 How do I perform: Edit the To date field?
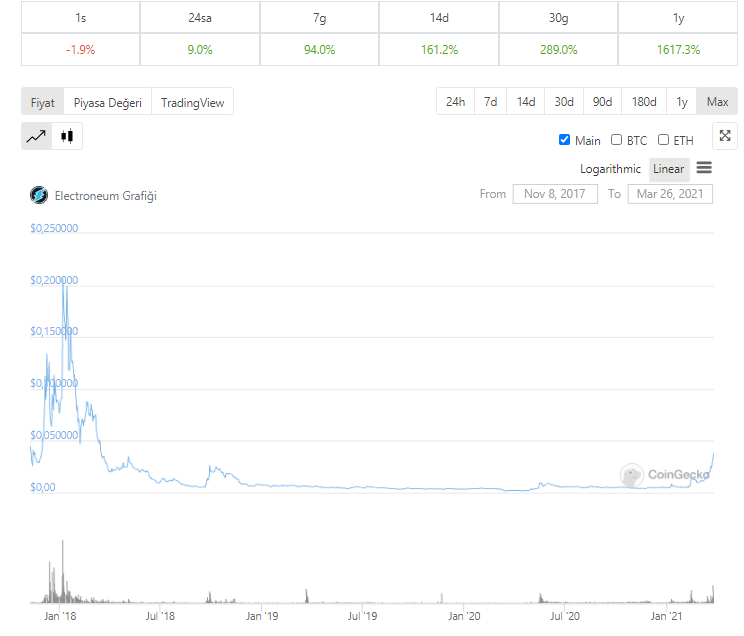point(670,194)
